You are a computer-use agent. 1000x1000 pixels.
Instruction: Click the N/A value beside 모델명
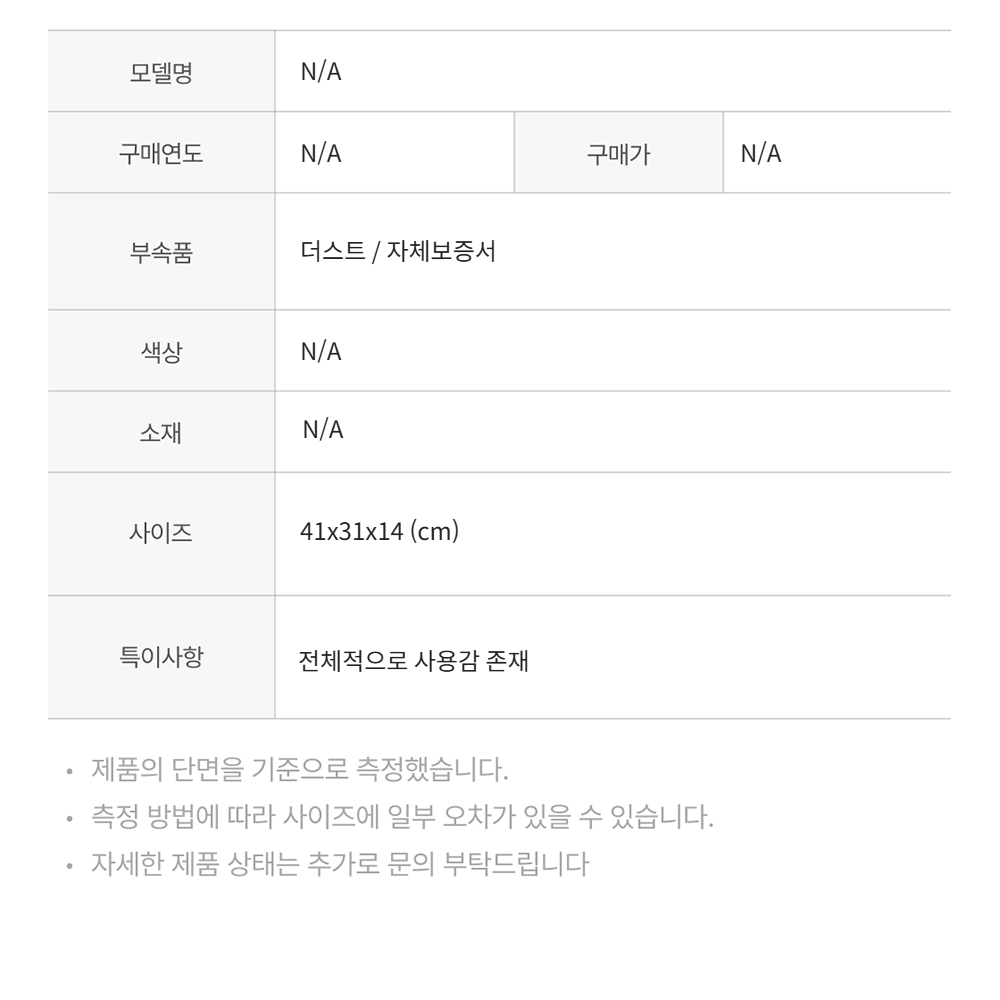click(x=321, y=72)
